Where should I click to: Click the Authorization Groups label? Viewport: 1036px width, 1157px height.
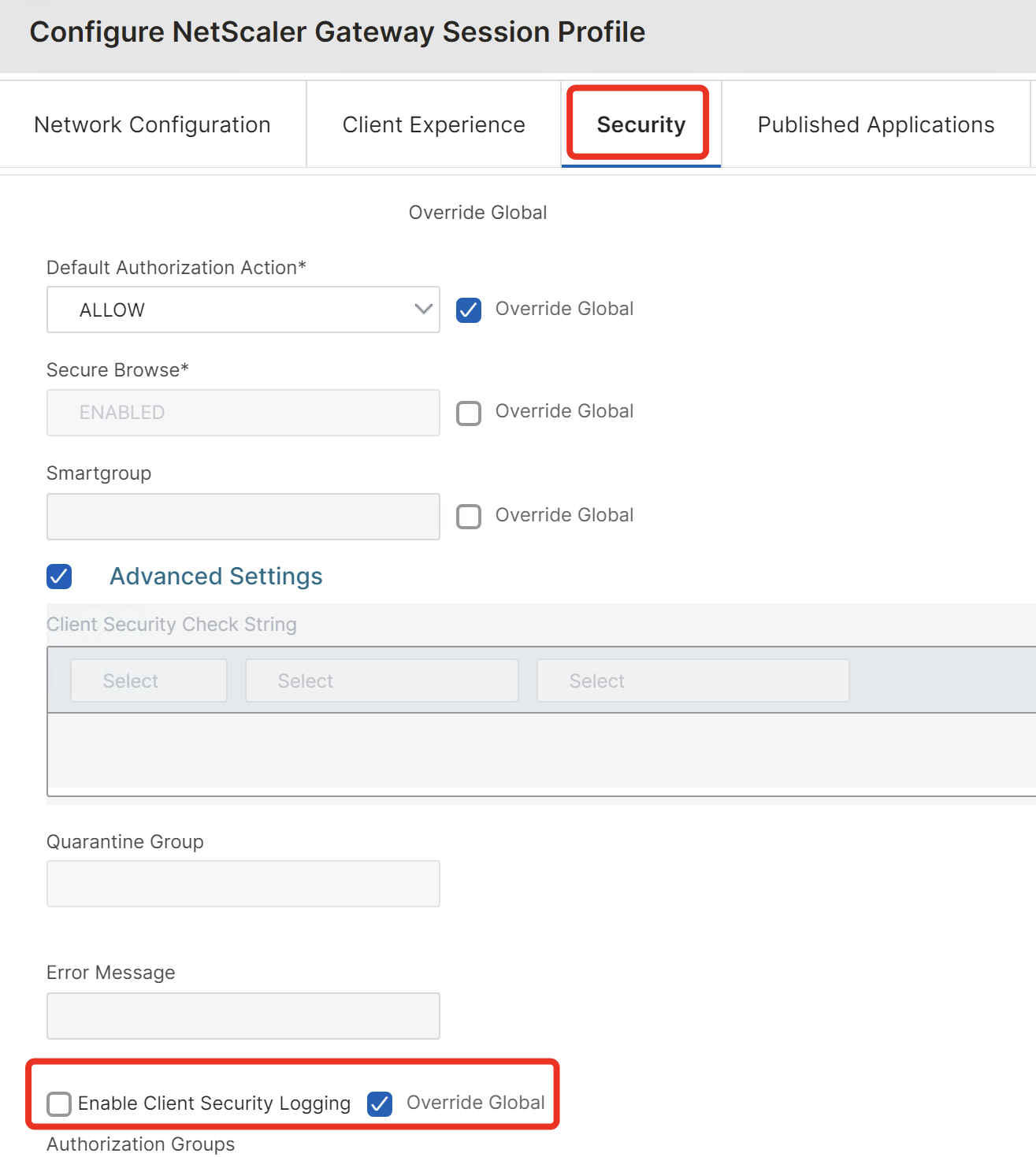141,1144
